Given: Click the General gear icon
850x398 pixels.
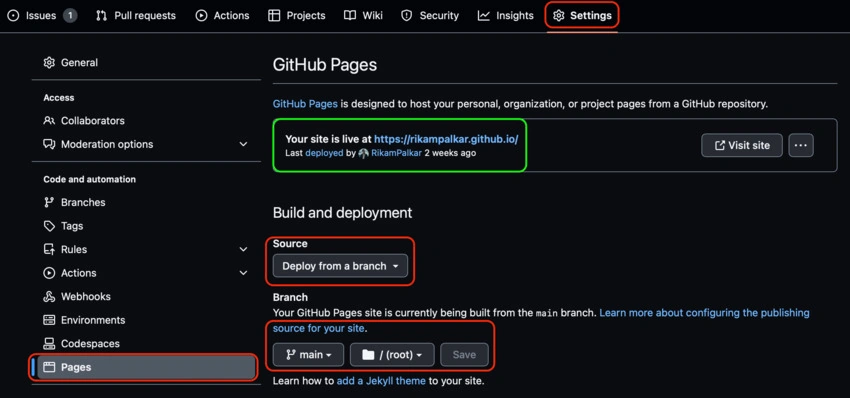Looking at the screenshot, I should click(49, 63).
